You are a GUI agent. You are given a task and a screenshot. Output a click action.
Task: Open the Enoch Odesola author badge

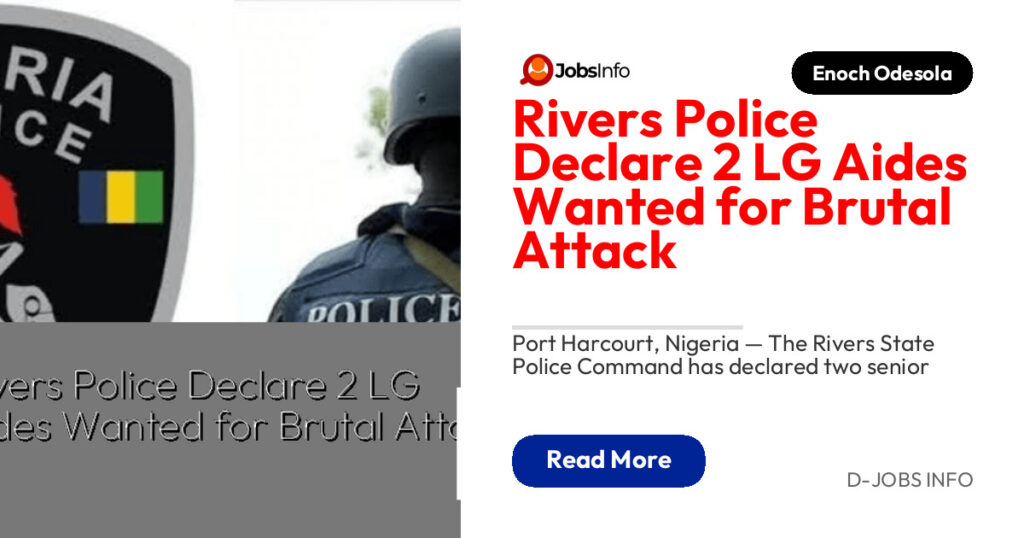(x=882, y=73)
